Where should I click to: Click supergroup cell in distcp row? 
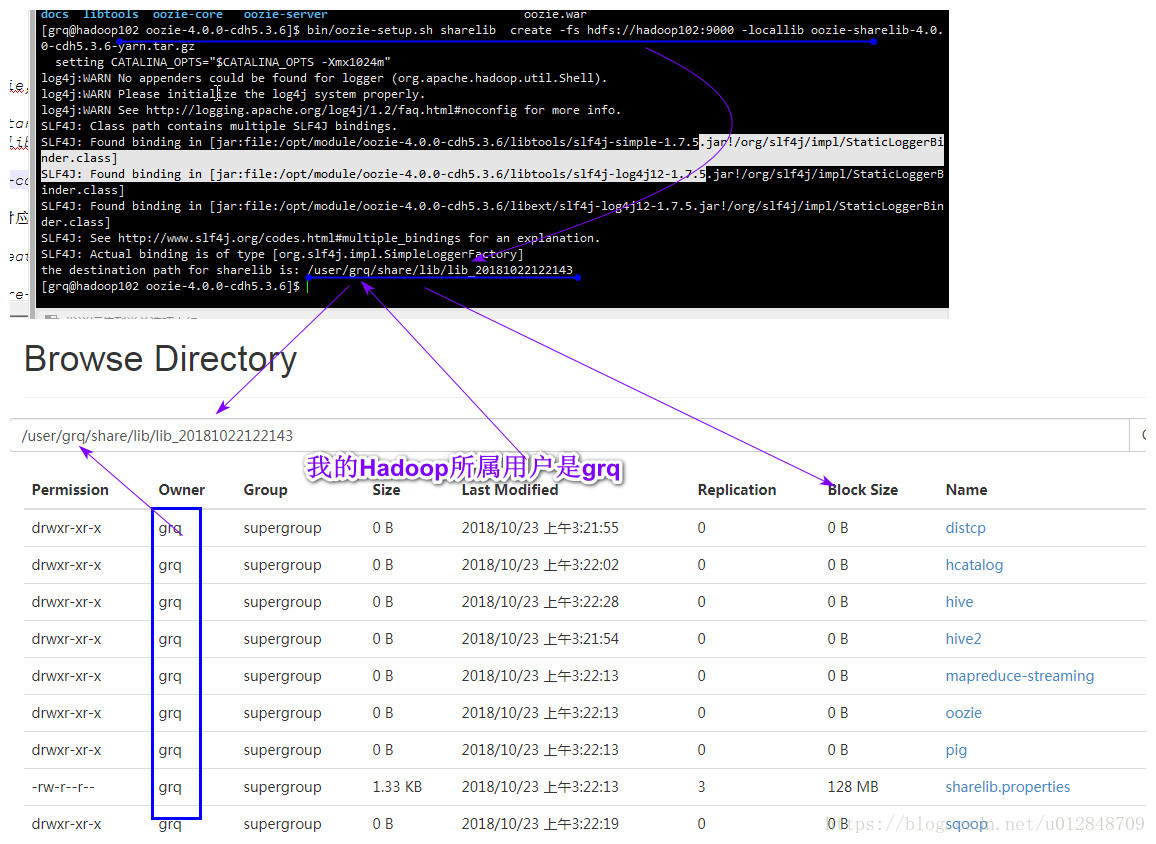282,529
